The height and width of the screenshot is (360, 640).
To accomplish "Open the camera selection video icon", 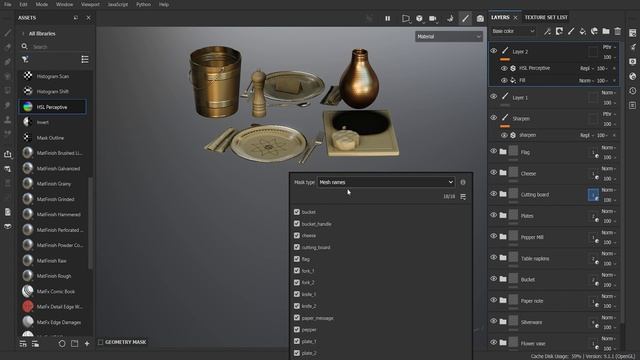I will pos(433,18).
